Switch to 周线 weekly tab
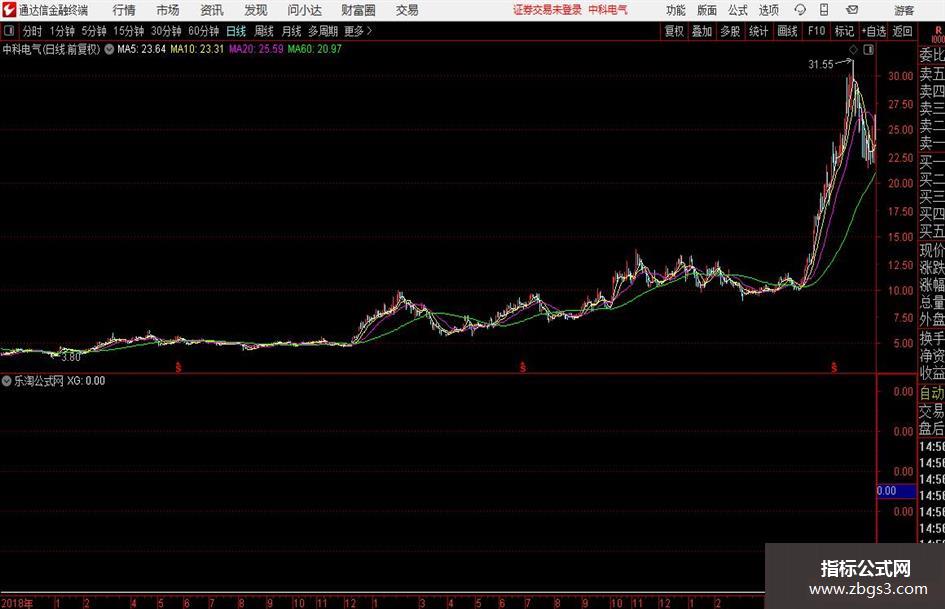Screen dimensions: 945x609 tap(264, 31)
